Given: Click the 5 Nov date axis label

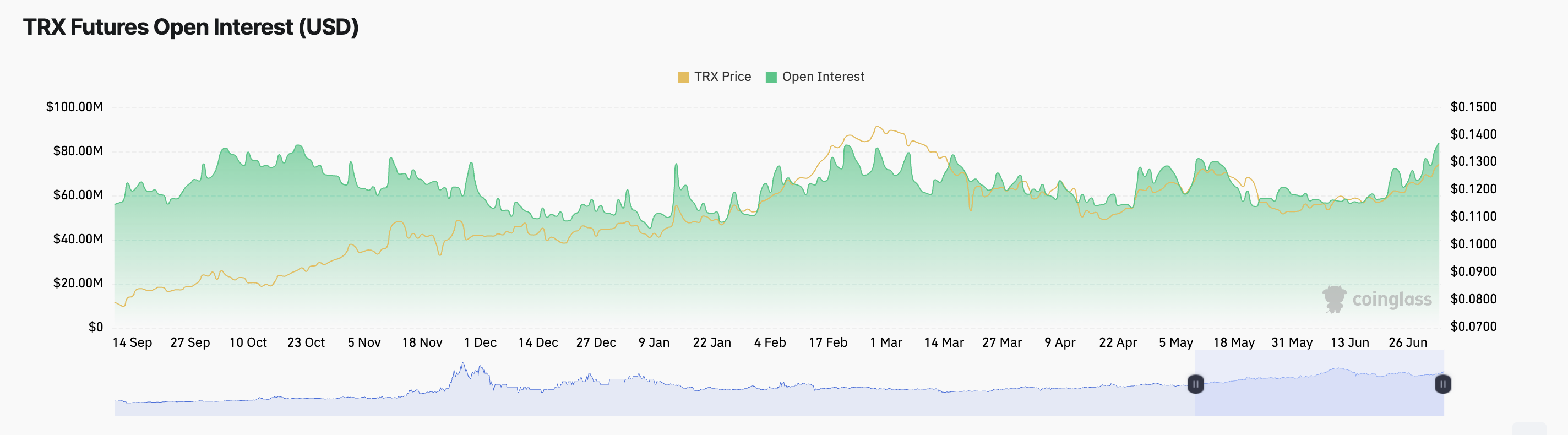Looking at the screenshot, I should (x=364, y=342).
